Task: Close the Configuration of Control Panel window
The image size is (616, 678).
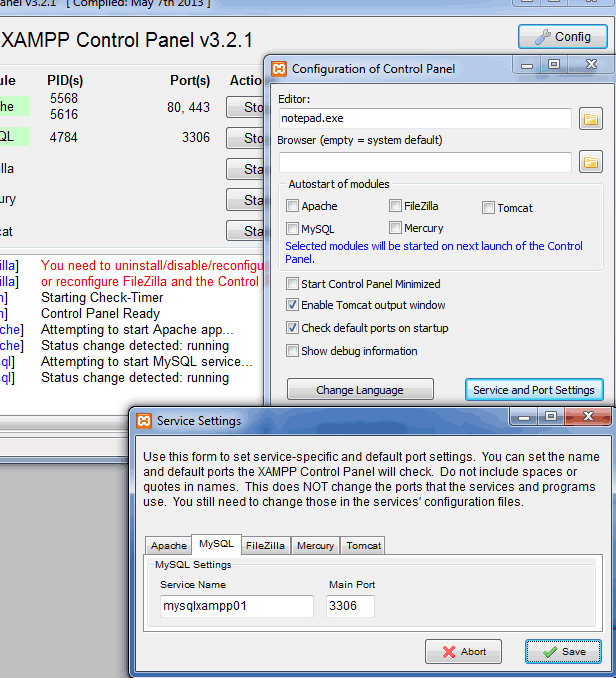Action: [591, 65]
